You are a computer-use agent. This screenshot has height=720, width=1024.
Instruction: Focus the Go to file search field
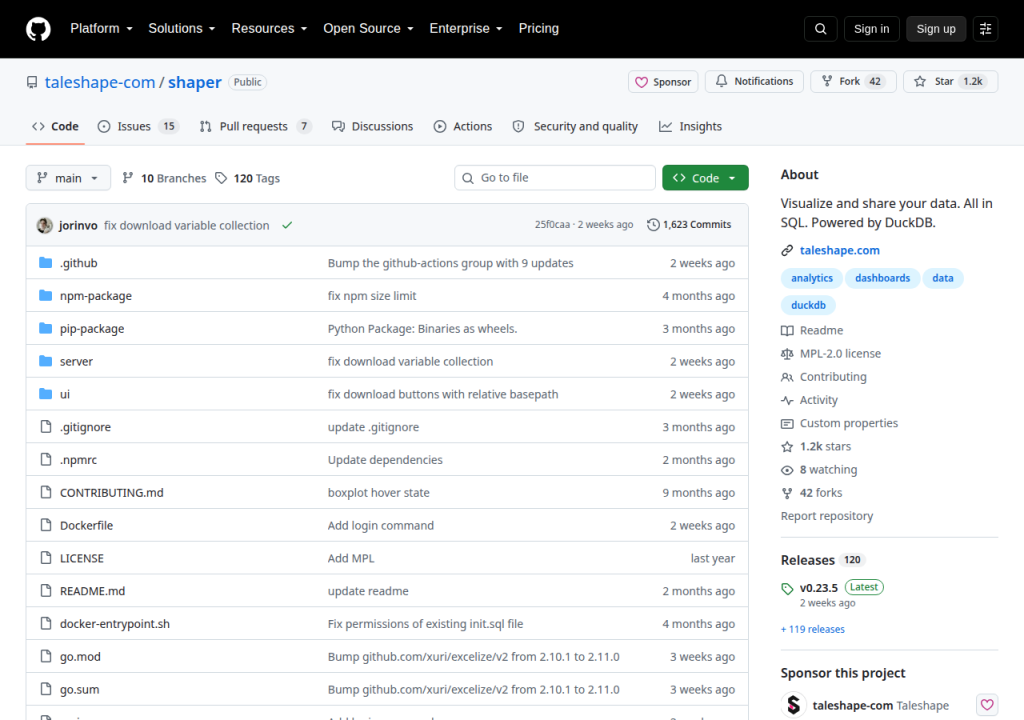click(554, 178)
